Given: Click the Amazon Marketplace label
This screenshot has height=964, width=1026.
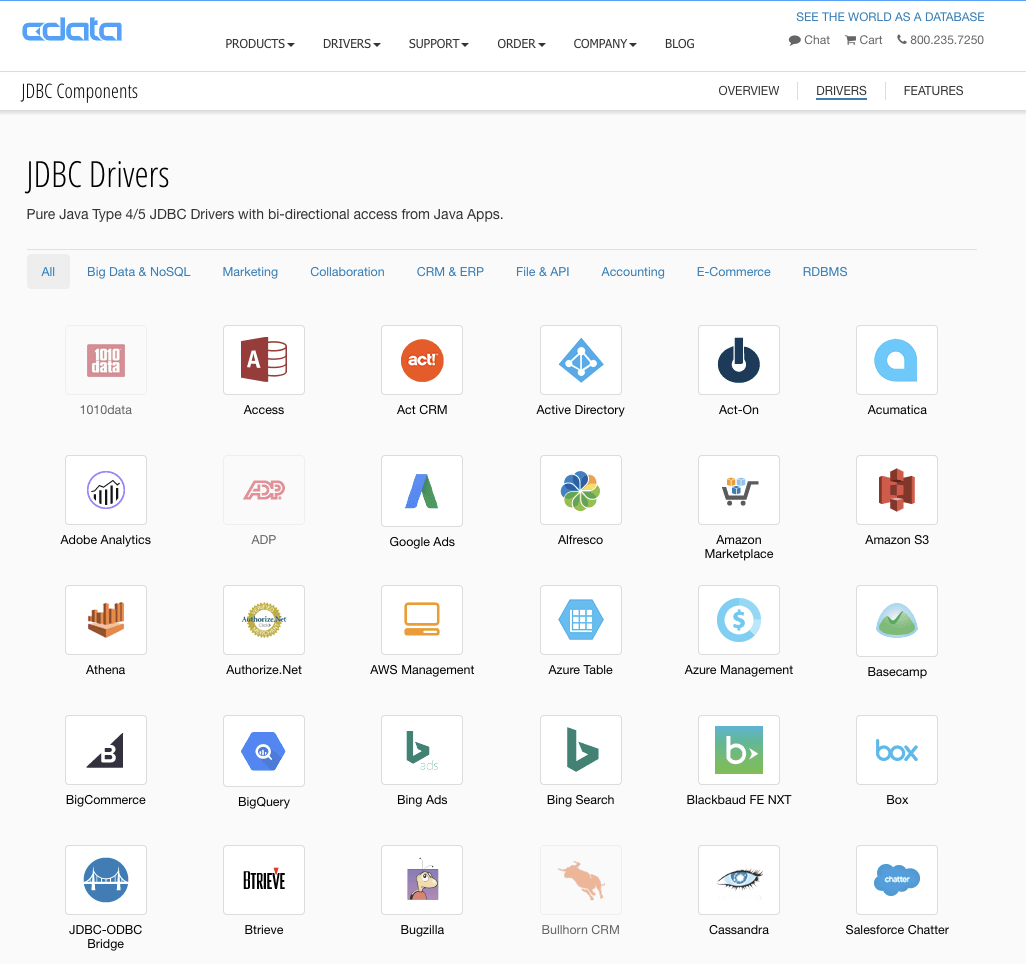Looking at the screenshot, I should tap(739, 546).
